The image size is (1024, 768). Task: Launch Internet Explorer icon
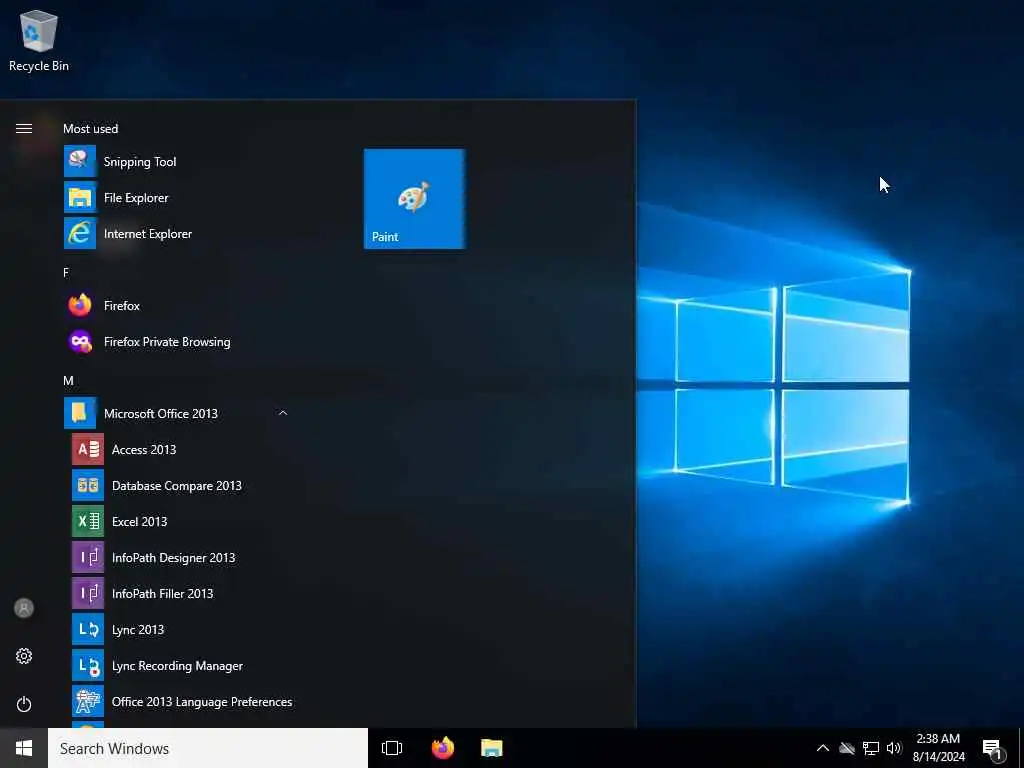(80, 233)
